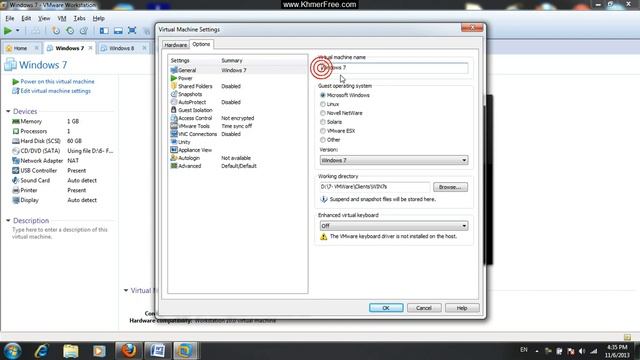Select Memory device in VMware window
The height and width of the screenshot is (360, 640).
pyautogui.click(x=62, y=121)
